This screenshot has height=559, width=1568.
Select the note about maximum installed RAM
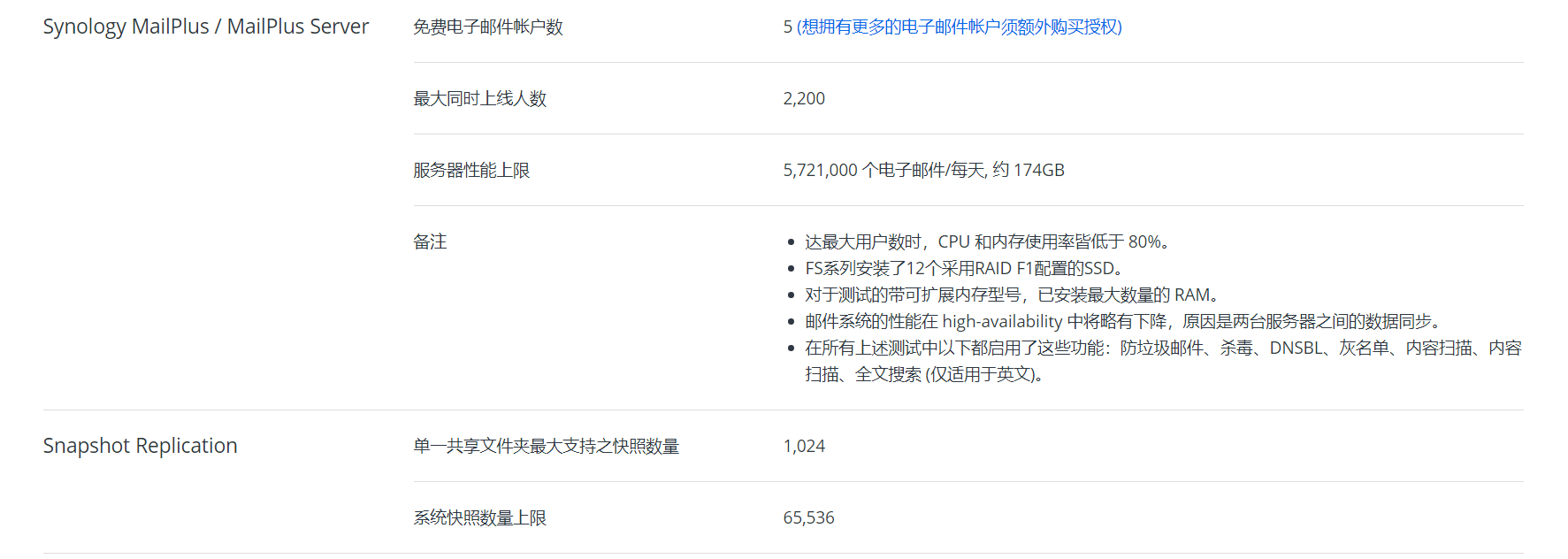click(1011, 295)
